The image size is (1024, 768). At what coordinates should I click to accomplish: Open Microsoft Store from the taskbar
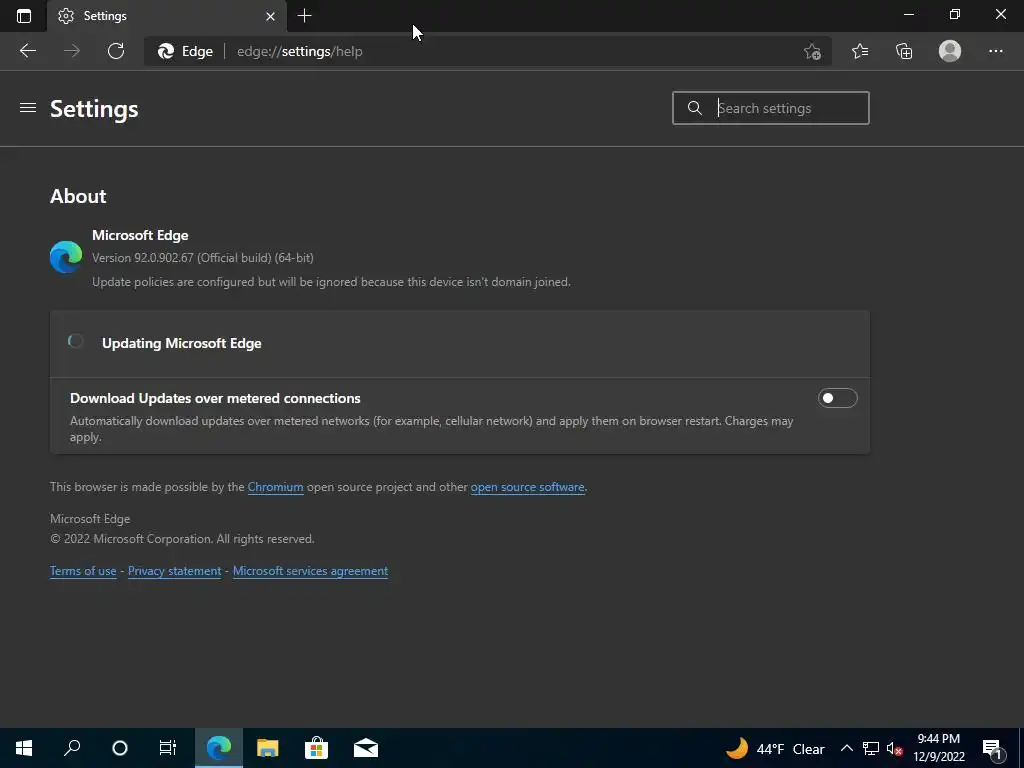(x=316, y=748)
